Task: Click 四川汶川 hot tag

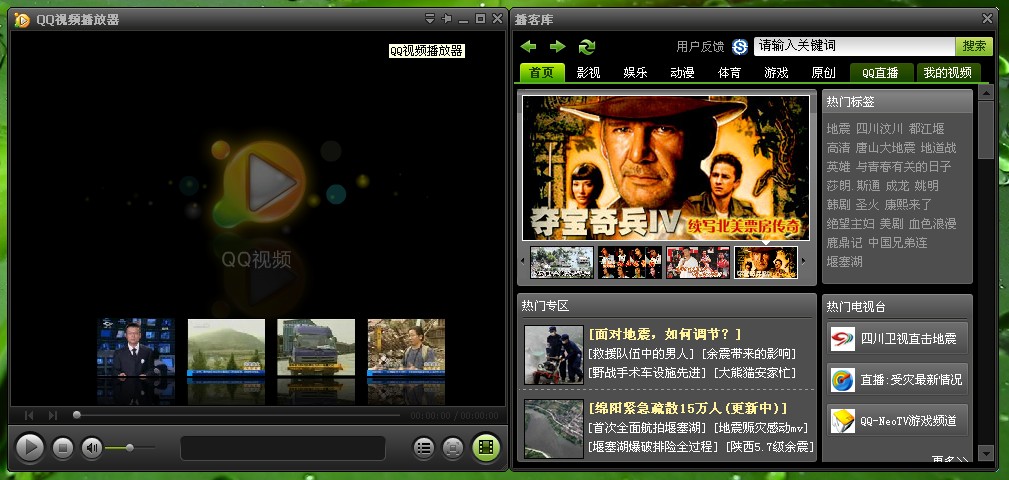Action: [x=879, y=129]
